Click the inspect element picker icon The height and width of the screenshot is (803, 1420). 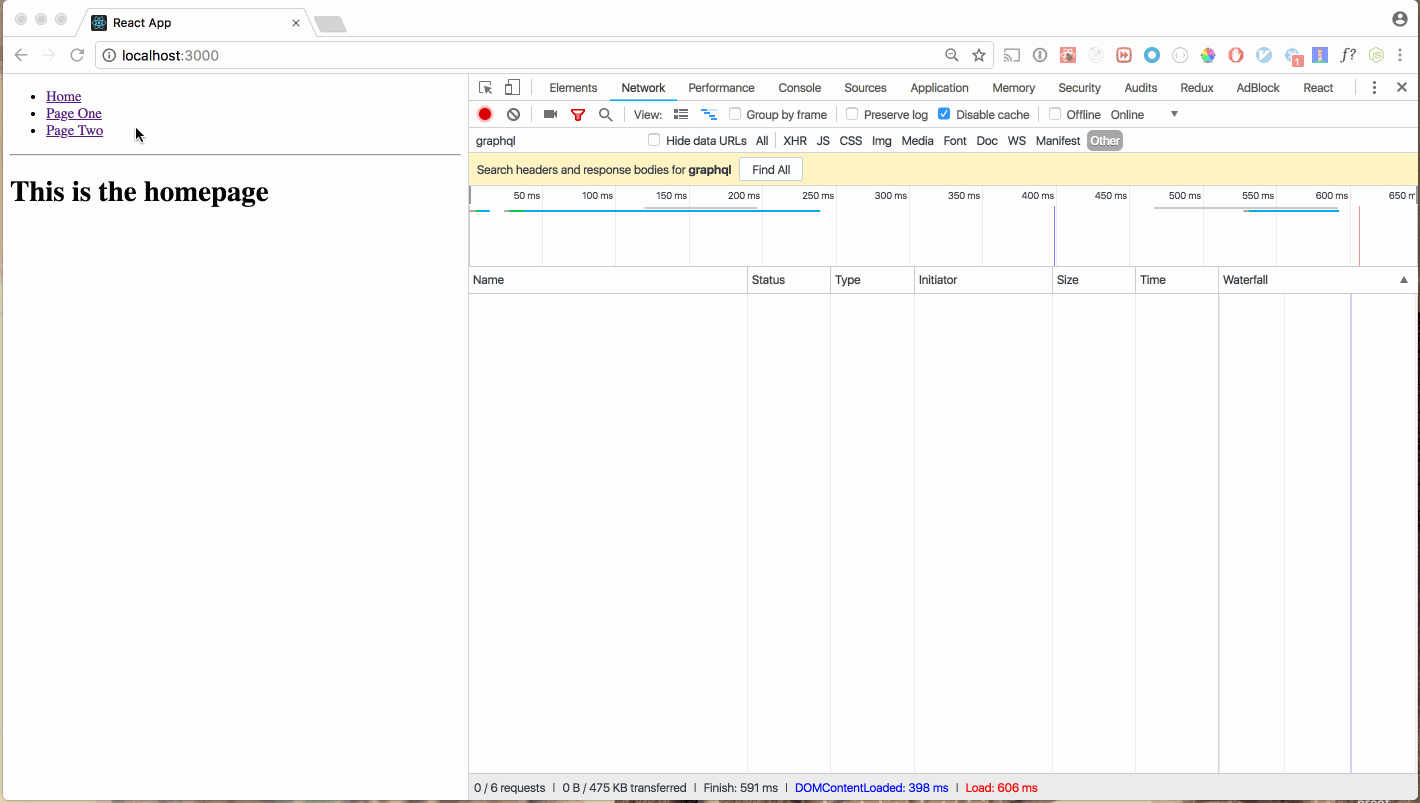[485, 88]
